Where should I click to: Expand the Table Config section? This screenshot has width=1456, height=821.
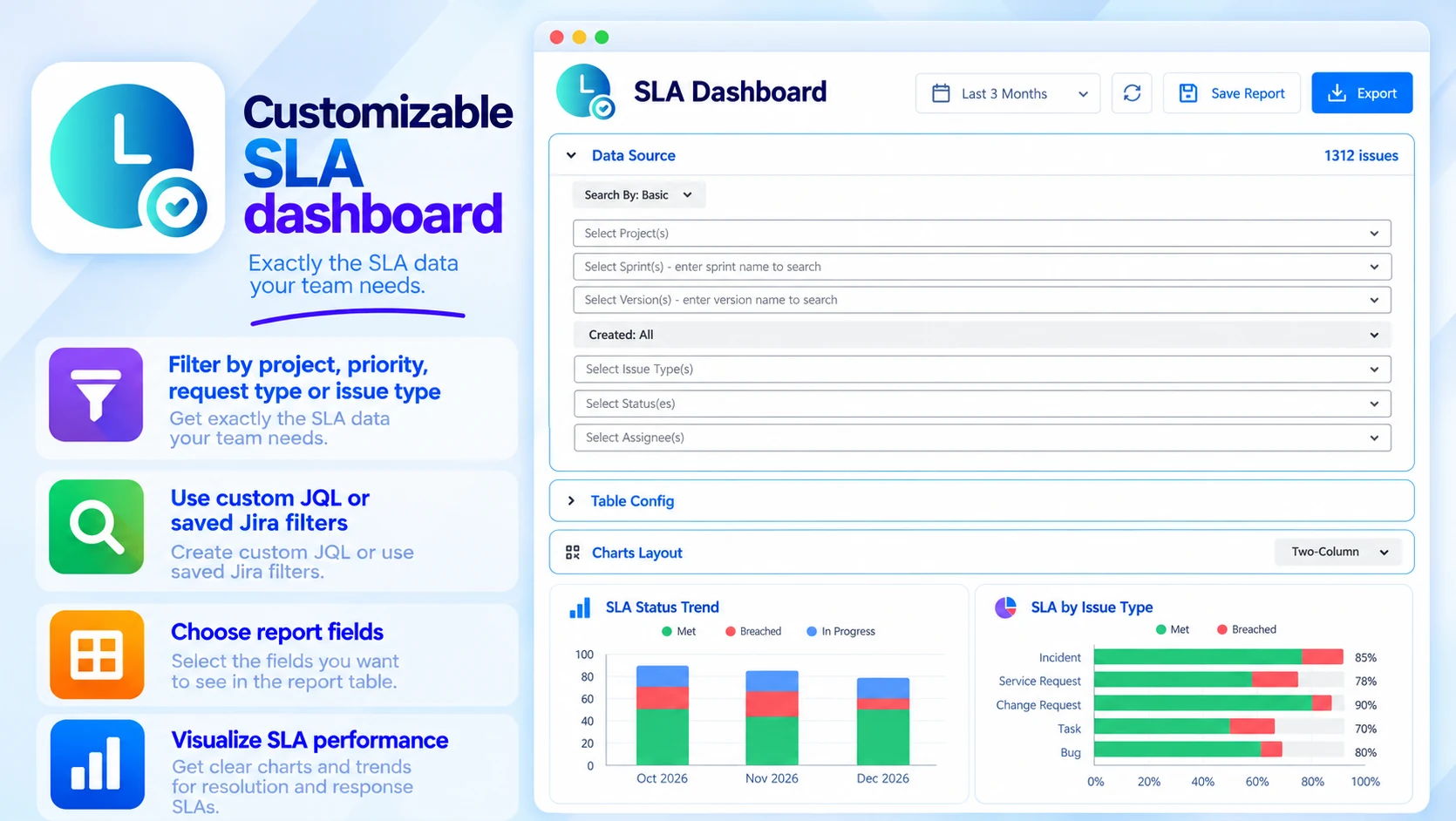pyautogui.click(x=571, y=501)
